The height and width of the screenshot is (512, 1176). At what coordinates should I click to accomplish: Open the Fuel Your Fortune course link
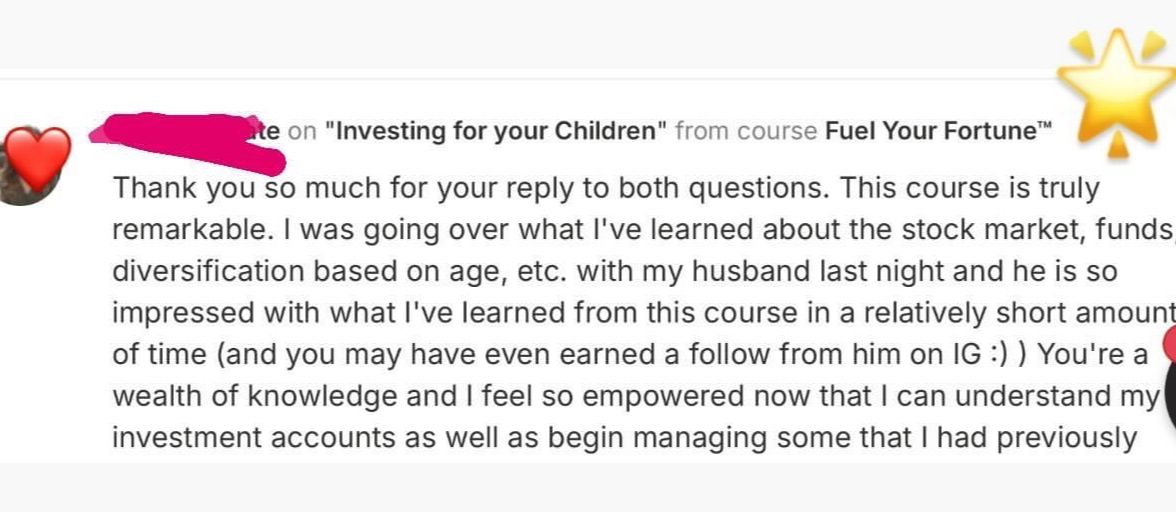click(929, 132)
